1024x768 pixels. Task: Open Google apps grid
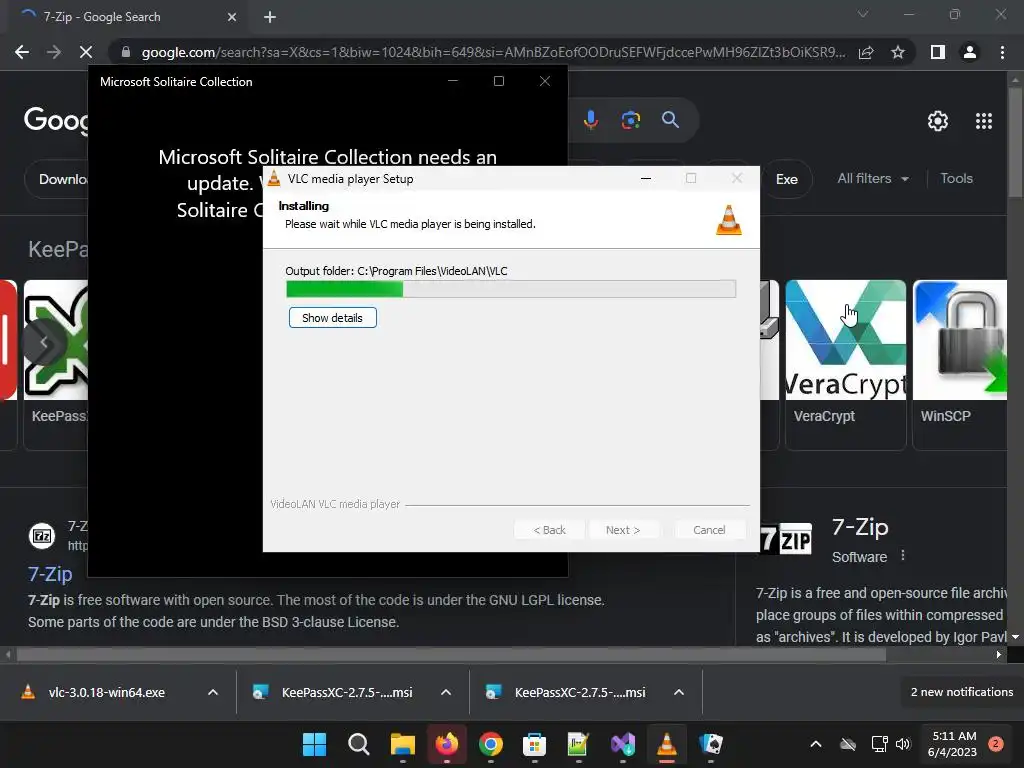[984, 121]
